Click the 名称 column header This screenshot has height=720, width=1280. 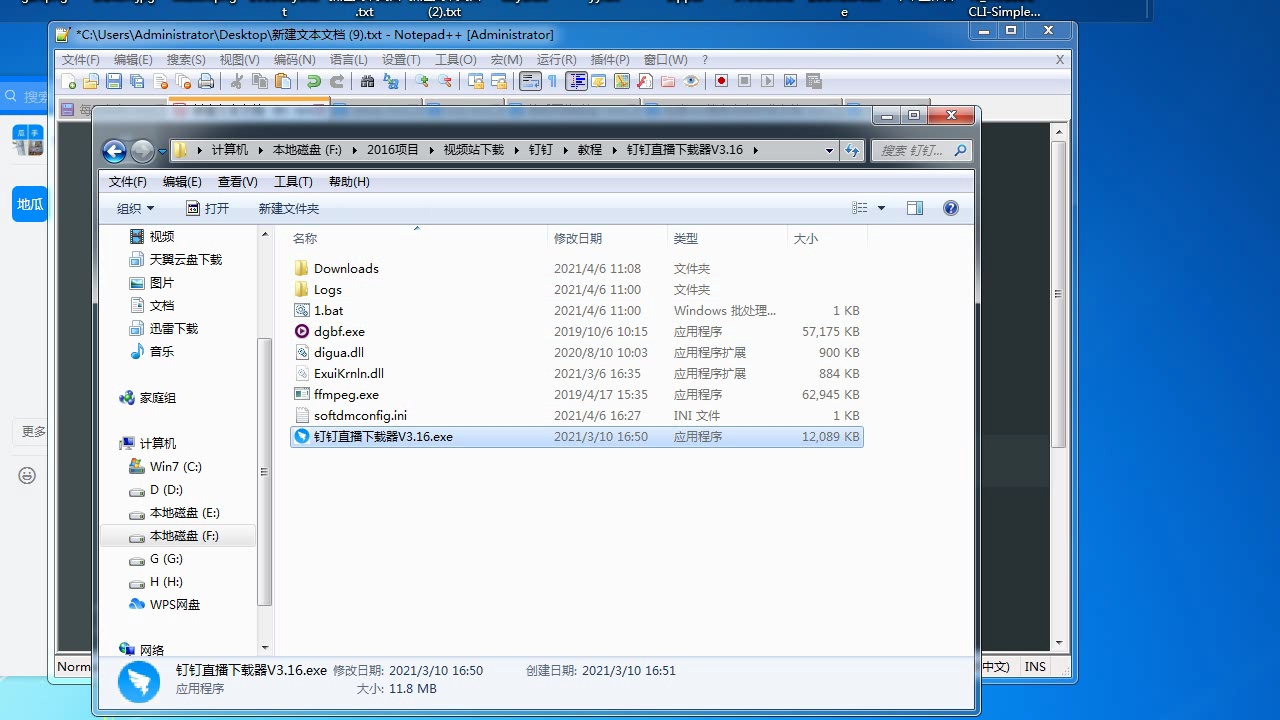click(417, 238)
